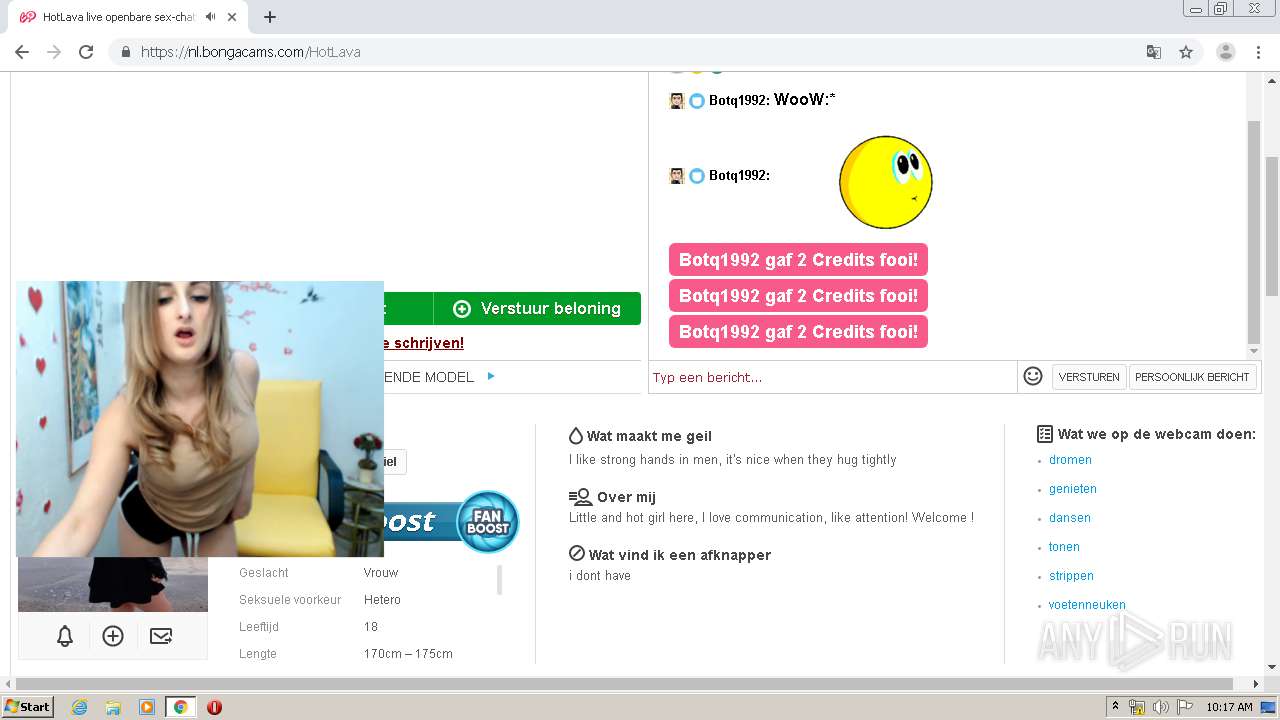The height and width of the screenshot is (720, 1280).
Task: Close the HotLava browser tab
Action: click(x=232, y=17)
